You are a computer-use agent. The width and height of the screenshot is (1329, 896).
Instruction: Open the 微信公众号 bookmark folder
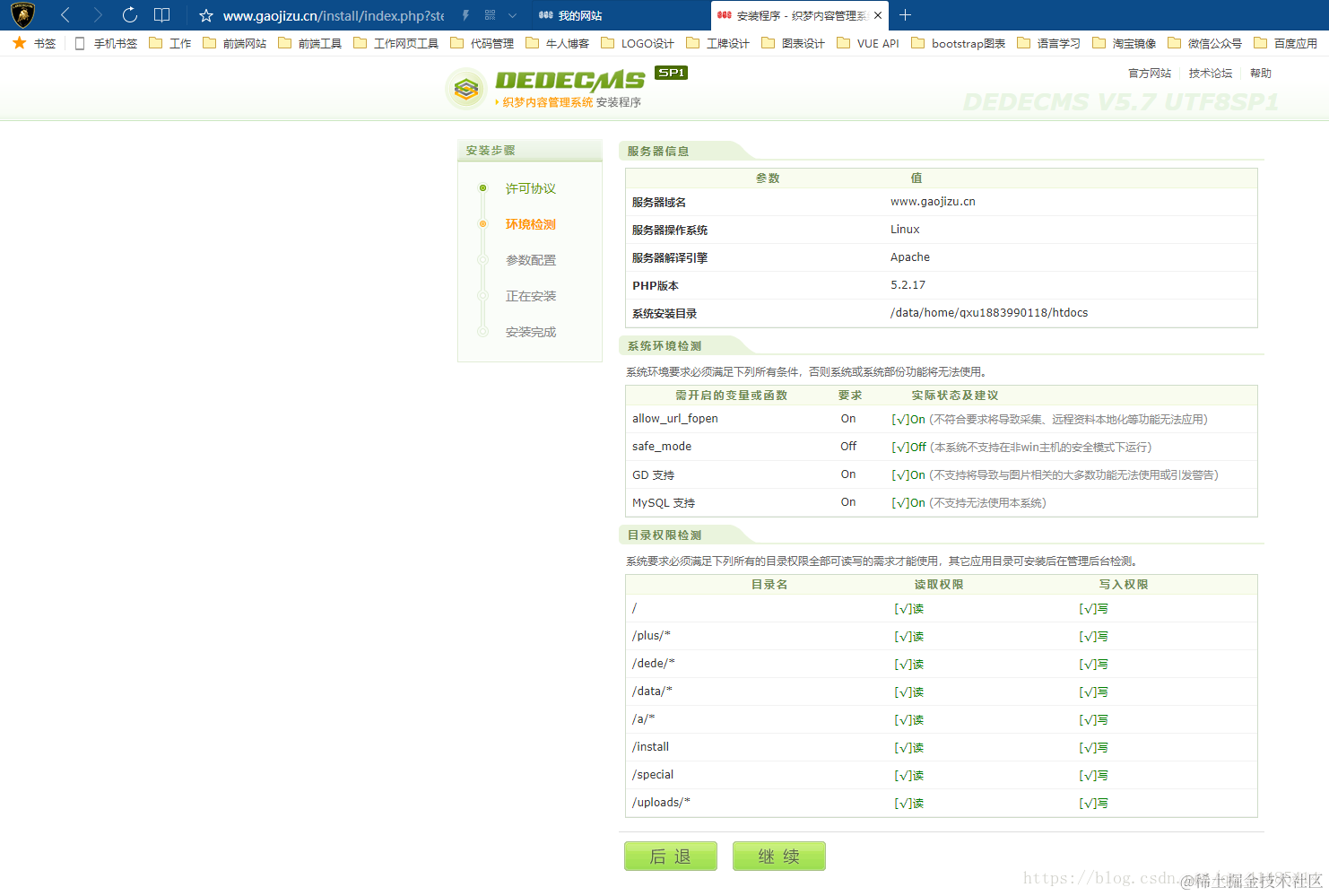point(1205,43)
